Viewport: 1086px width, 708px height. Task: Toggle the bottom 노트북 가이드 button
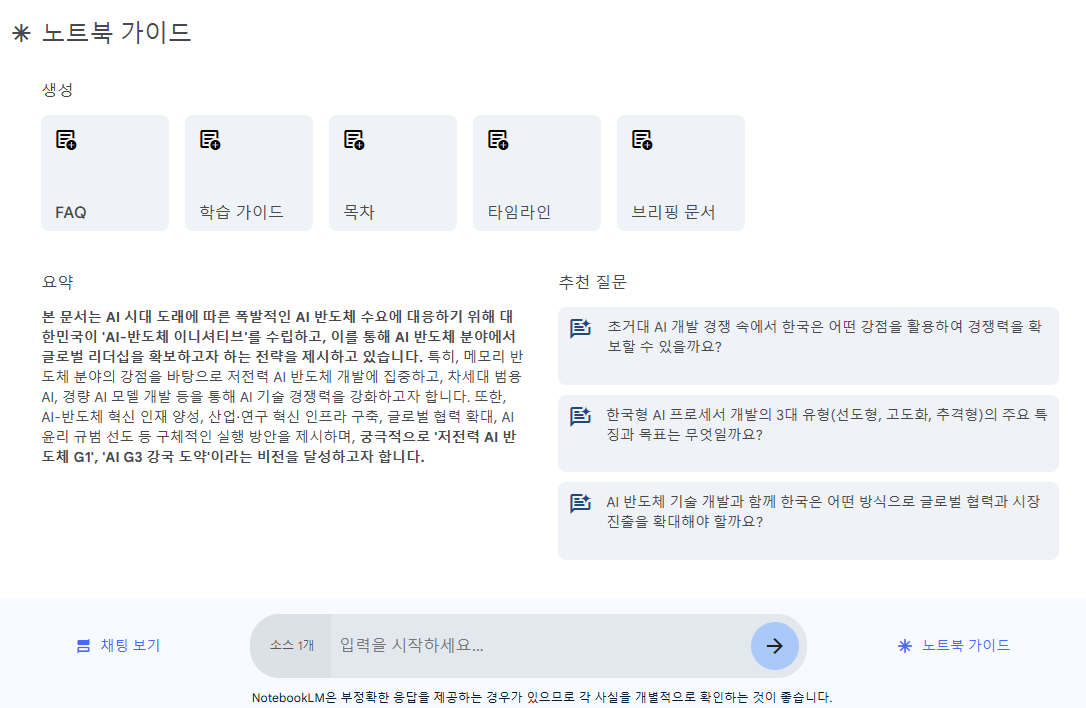pyautogui.click(x=954, y=646)
